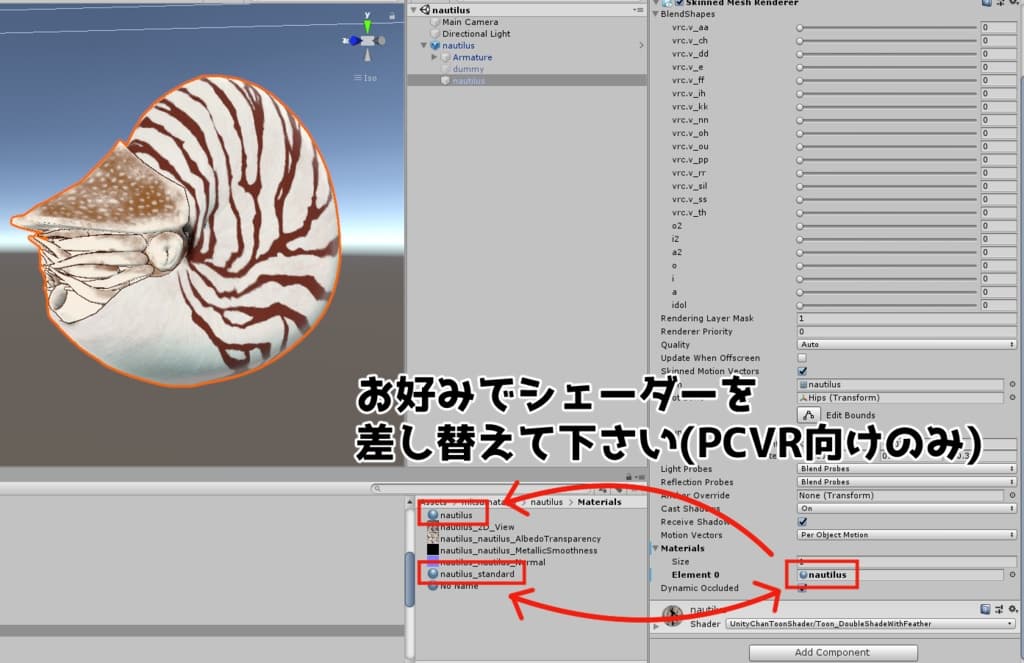Open the Cast Shadows dropdown set to On

click(x=906, y=508)
